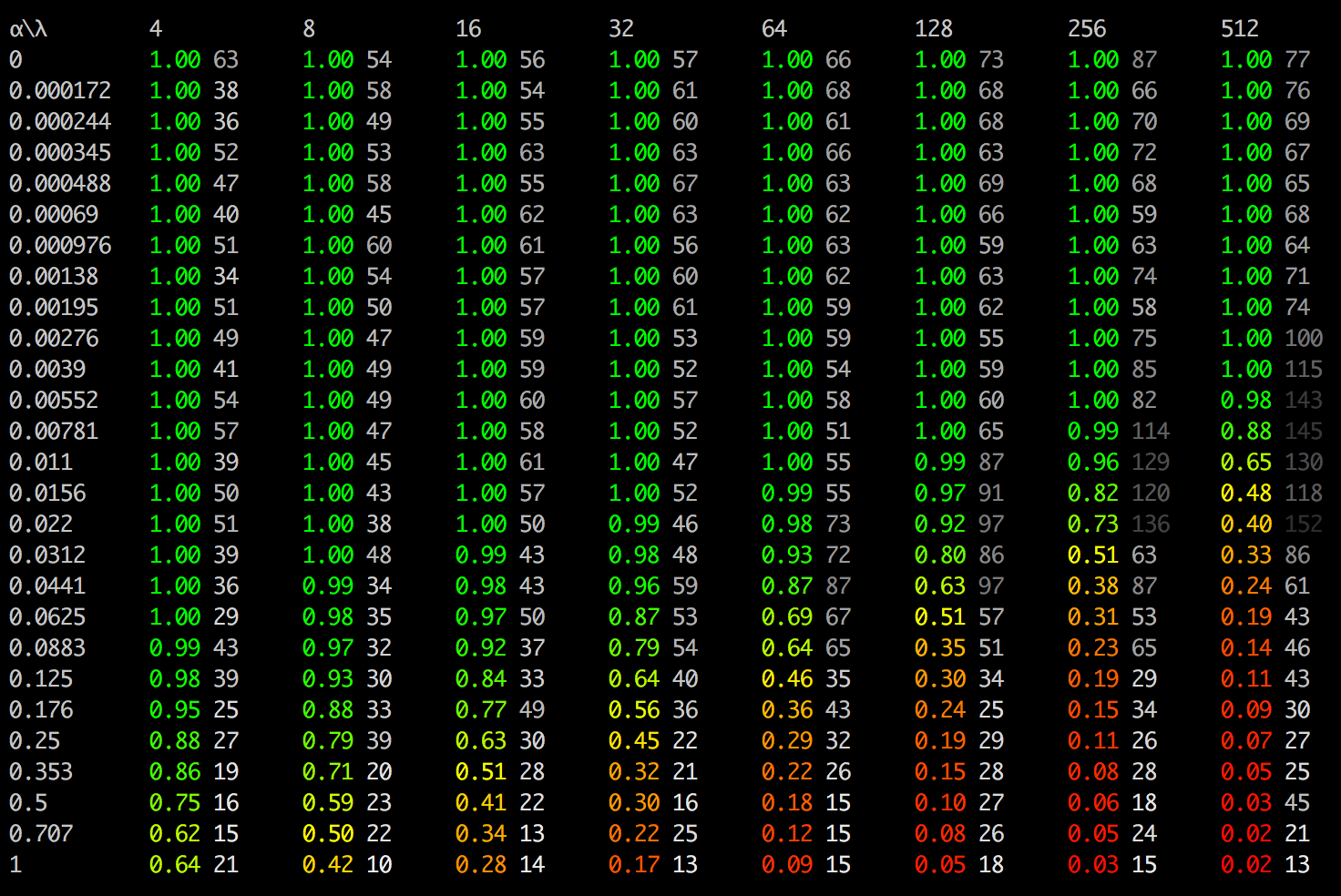Click row label 0.0156
Viewport: 1341px width, 896px height.
(47, 494)
